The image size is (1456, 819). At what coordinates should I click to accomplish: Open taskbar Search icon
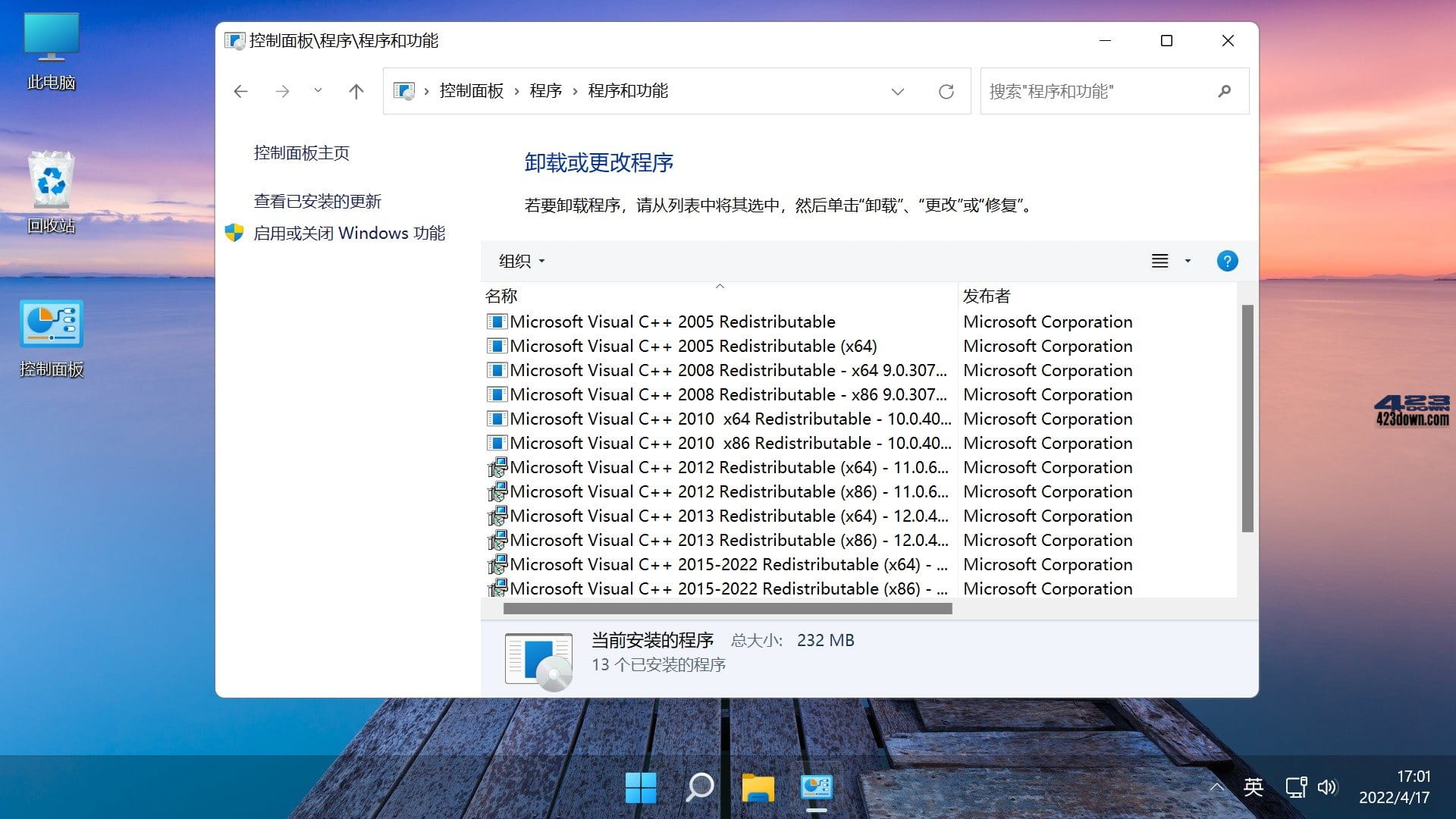(699, 789)
